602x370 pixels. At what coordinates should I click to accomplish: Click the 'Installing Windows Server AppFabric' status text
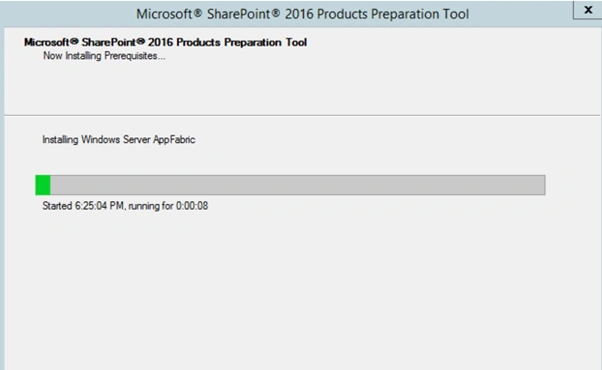tap(119, 139)
